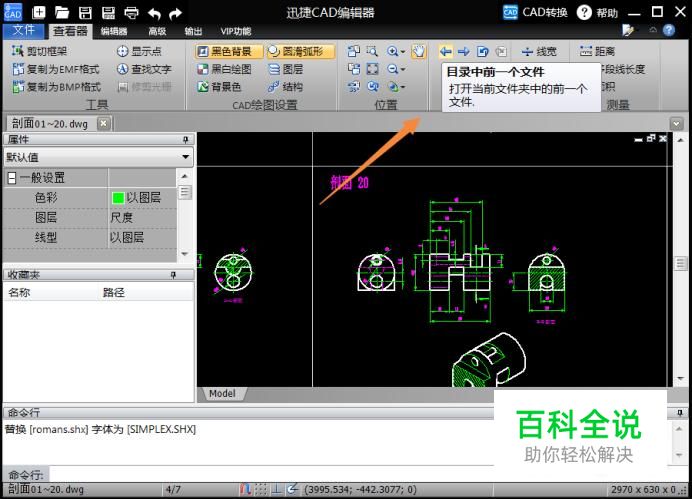Select the 剪切框架 clip frame tool
The image size is (692, 499).
pyautogui.click(x=39, y=51)
